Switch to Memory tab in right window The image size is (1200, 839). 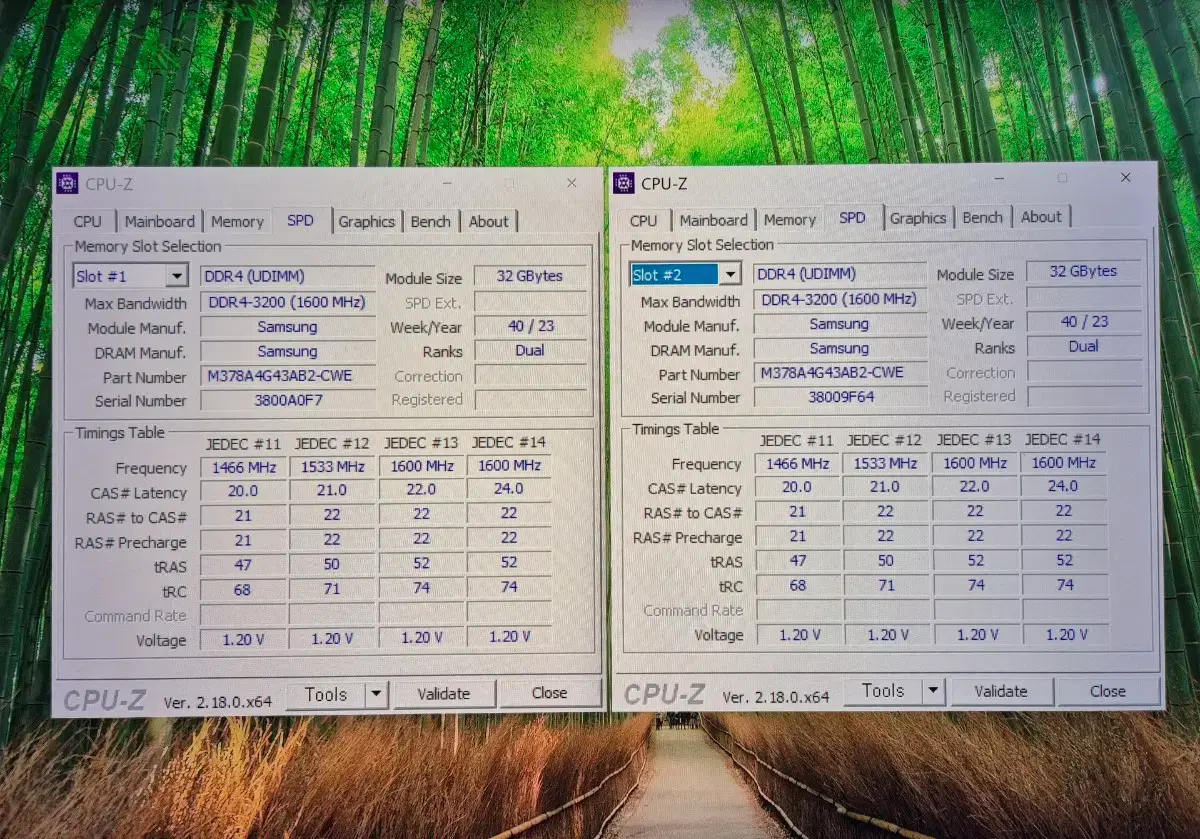(x=790, y=220)
